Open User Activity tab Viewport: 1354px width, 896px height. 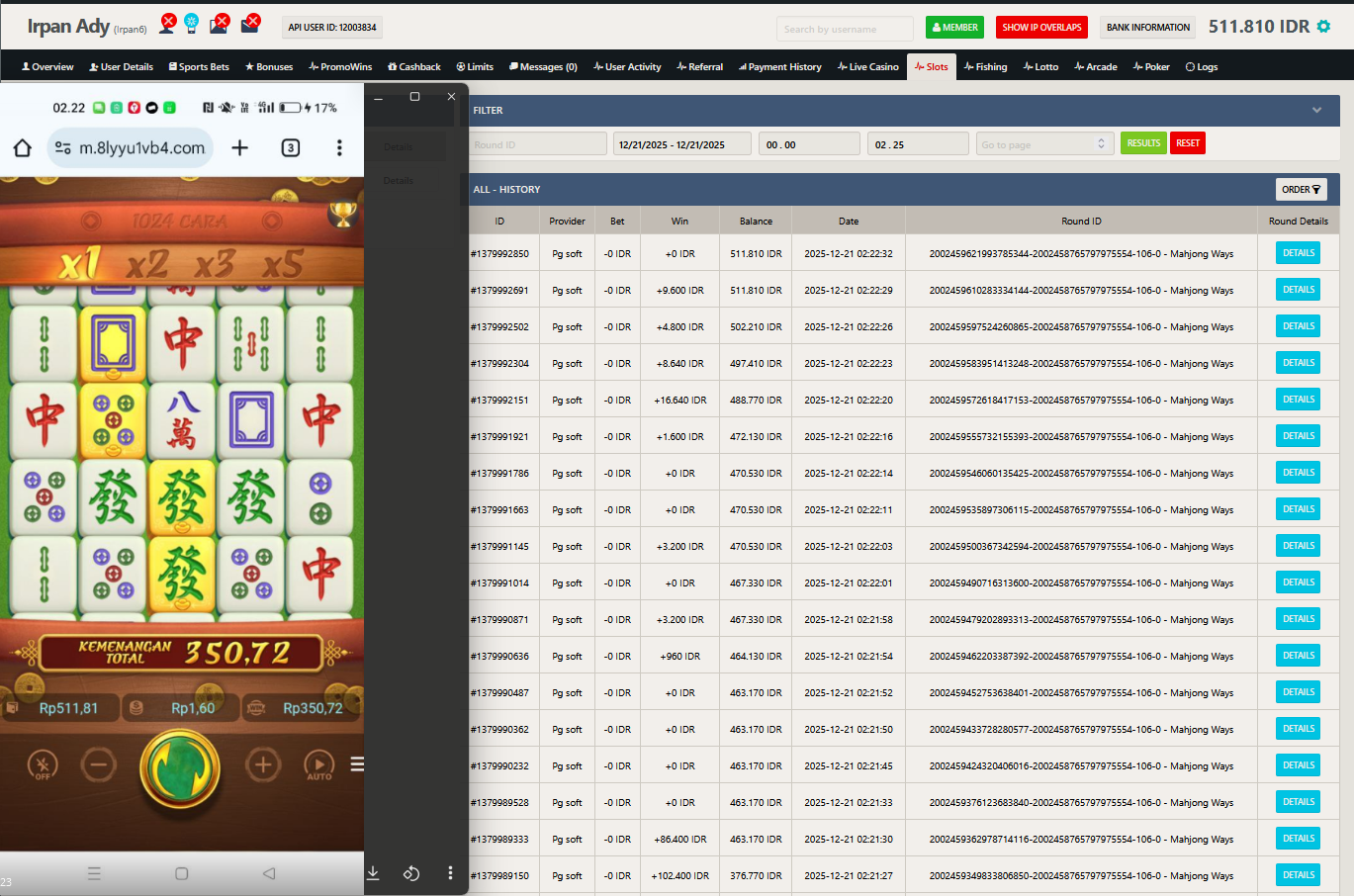[627, 67]
